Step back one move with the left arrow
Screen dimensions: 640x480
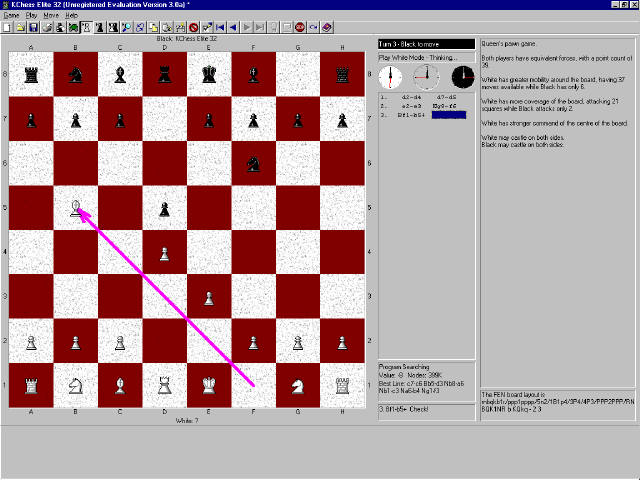[232, 27]
